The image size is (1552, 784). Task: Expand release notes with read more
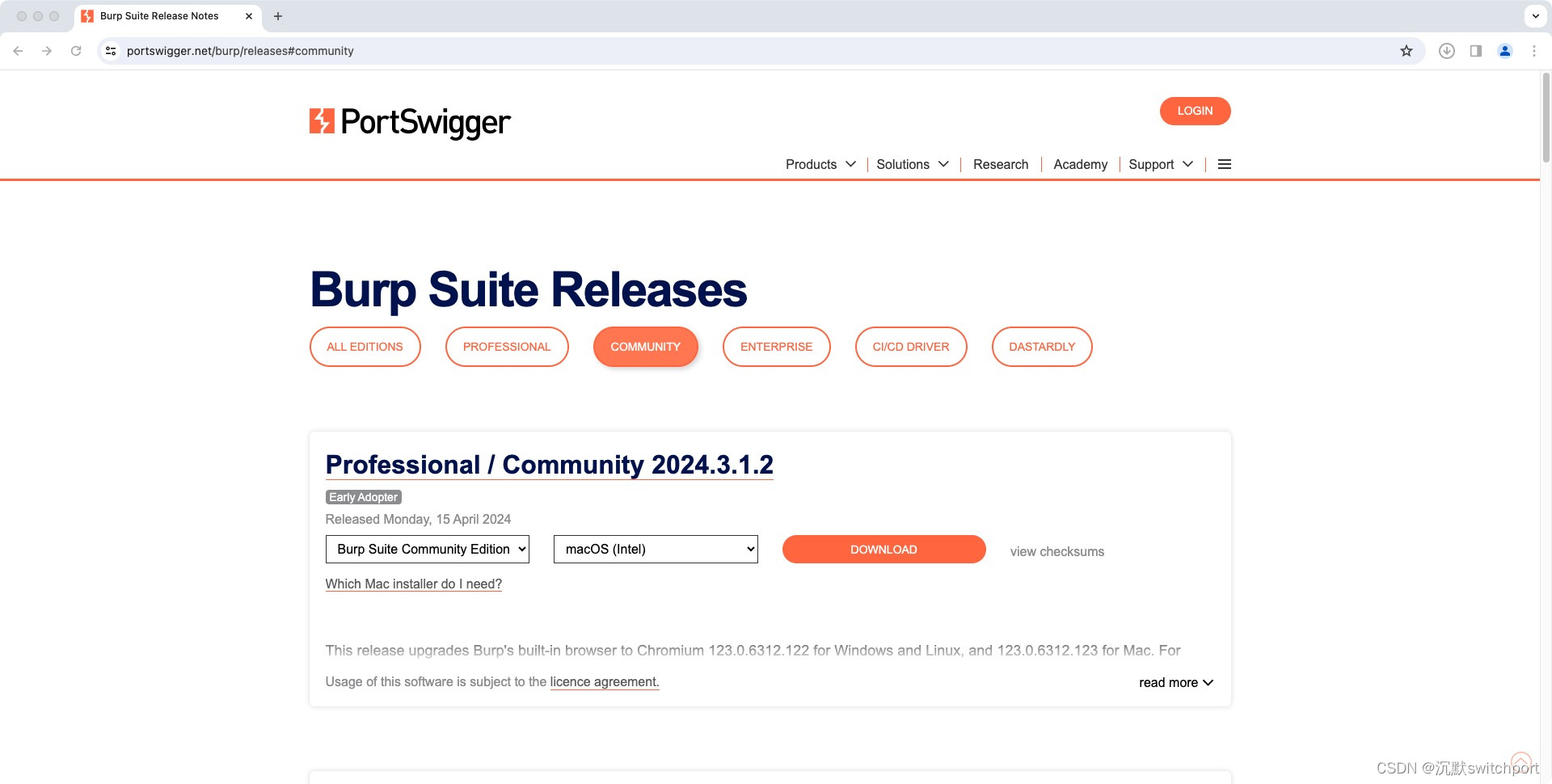[1176, 682]
